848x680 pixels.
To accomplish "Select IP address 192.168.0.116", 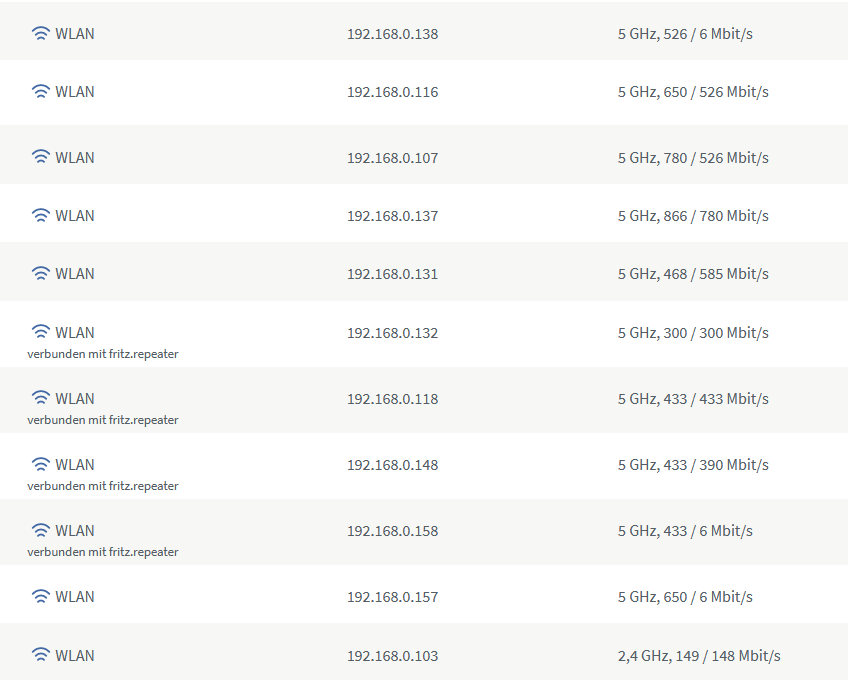I will click(392, 92).
